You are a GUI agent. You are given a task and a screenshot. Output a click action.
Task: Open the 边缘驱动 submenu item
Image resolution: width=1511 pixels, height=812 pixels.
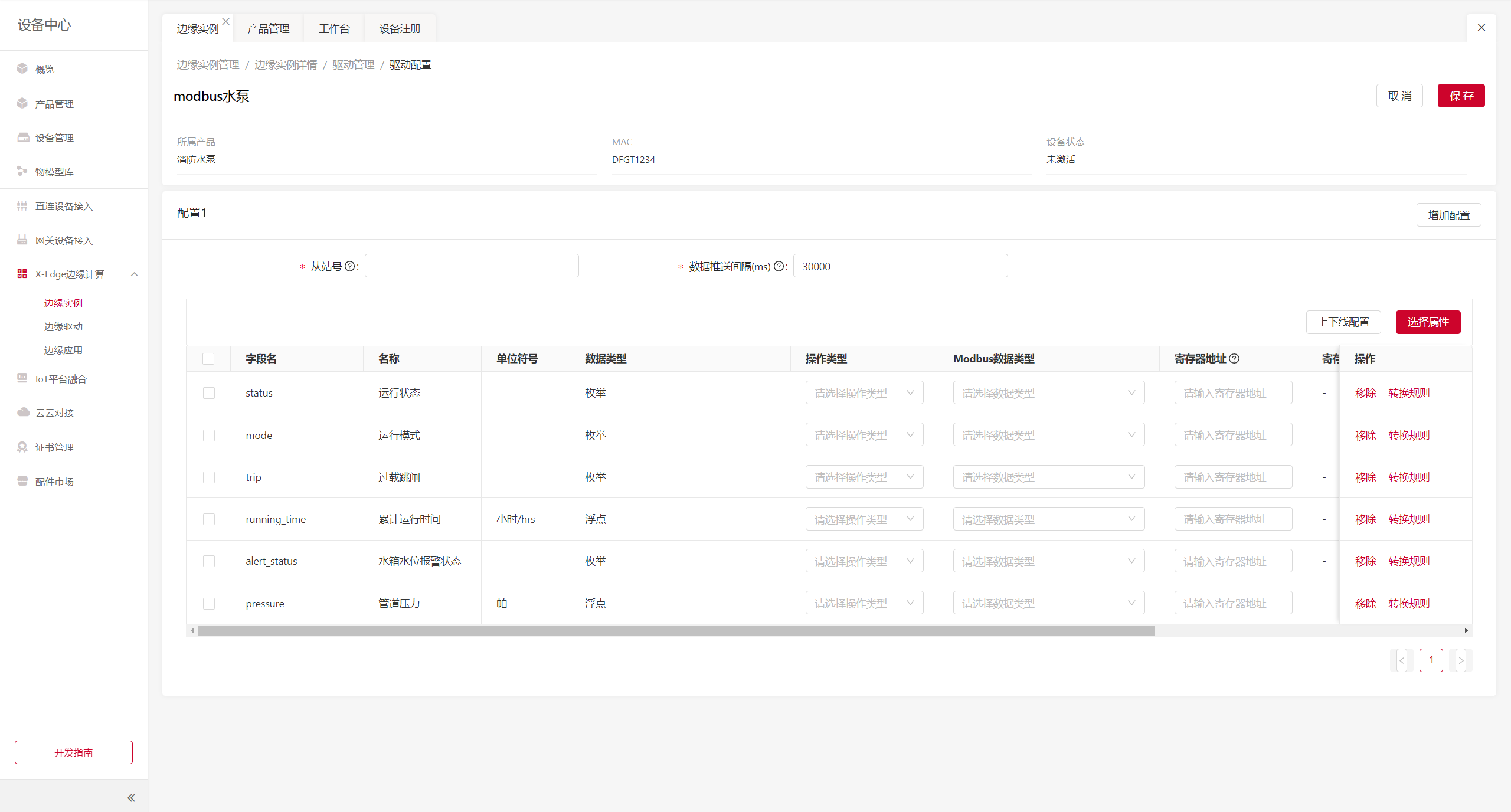[63, 326]
